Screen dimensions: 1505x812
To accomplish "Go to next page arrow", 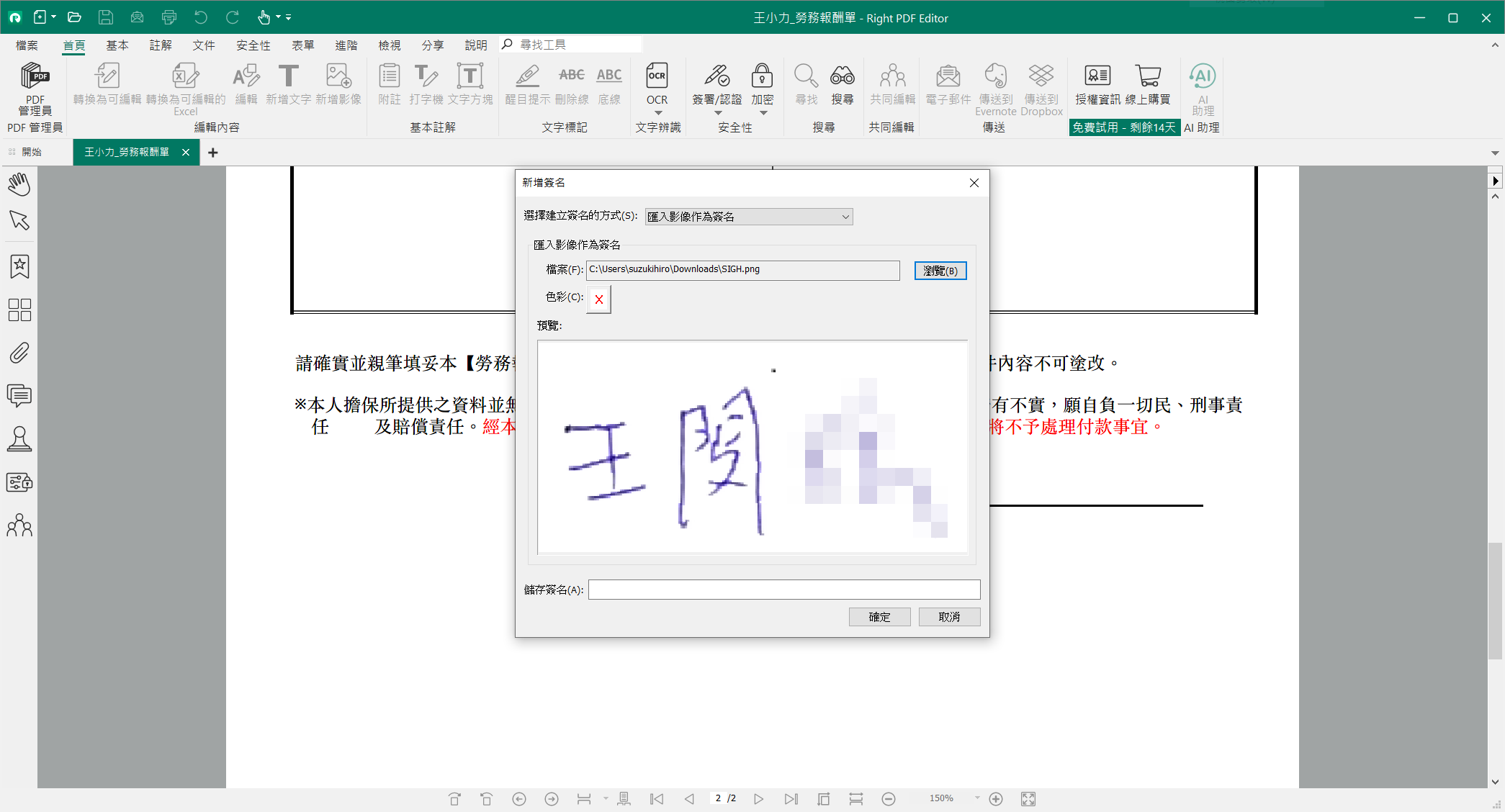I will 759,798.
